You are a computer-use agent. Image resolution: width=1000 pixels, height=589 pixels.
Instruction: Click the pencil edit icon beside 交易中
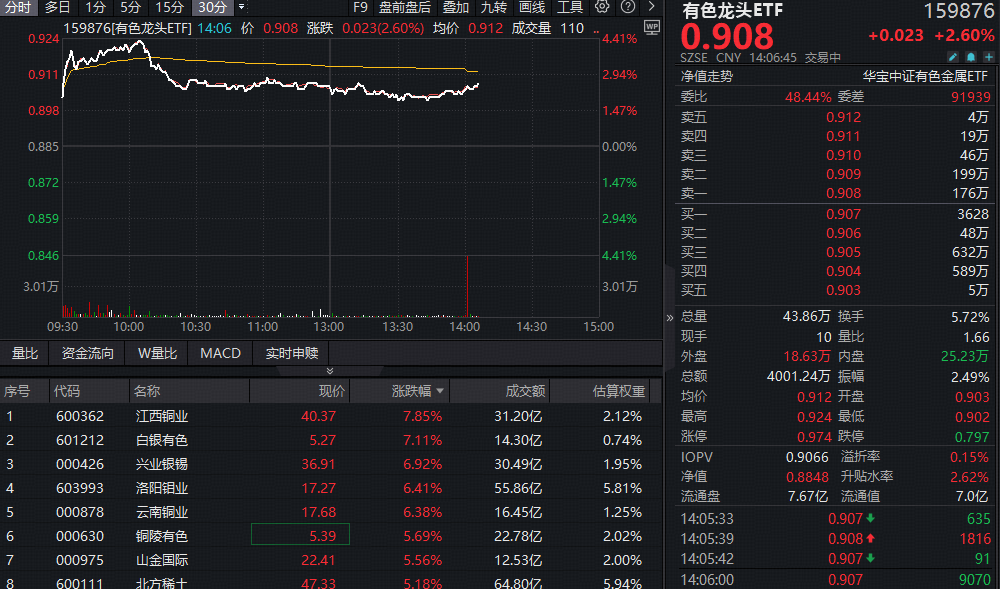pos(953,57)
